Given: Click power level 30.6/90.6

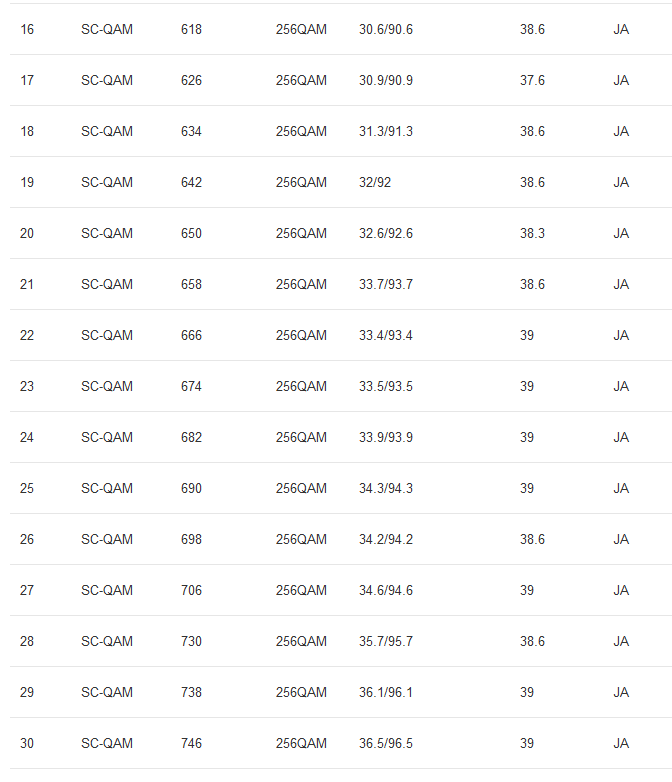Looking at the screenshot, I should (386, 30).
